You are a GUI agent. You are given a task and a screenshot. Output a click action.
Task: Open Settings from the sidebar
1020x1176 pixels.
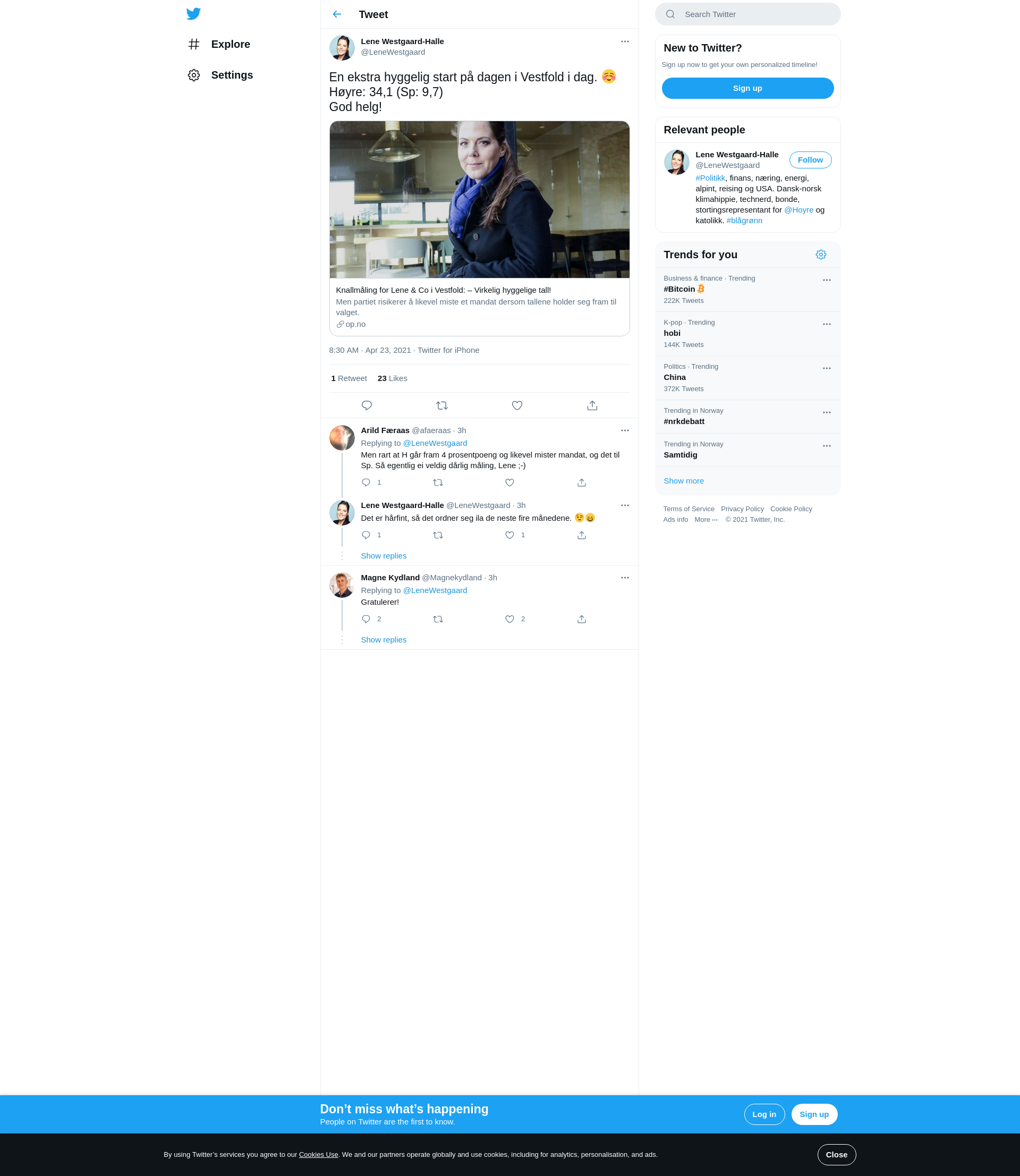pyautogui.click(x=220, y=75)
